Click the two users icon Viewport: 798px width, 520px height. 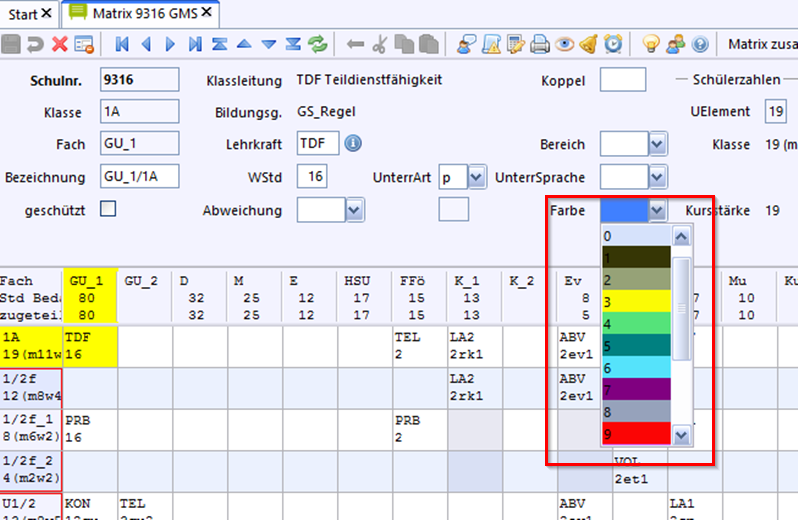pos(676,44)
